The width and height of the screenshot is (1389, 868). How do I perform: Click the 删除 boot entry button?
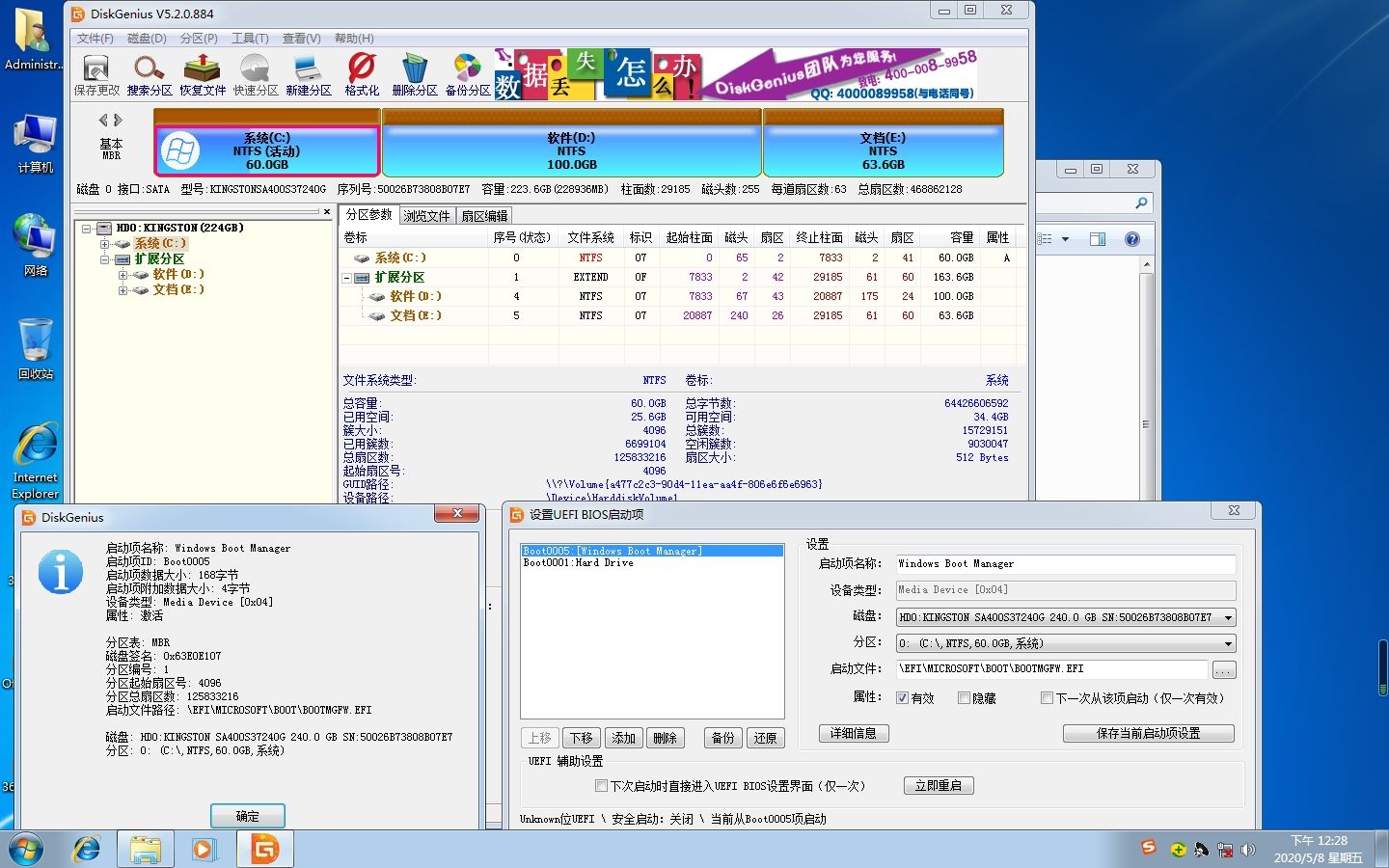pos(666,738)
